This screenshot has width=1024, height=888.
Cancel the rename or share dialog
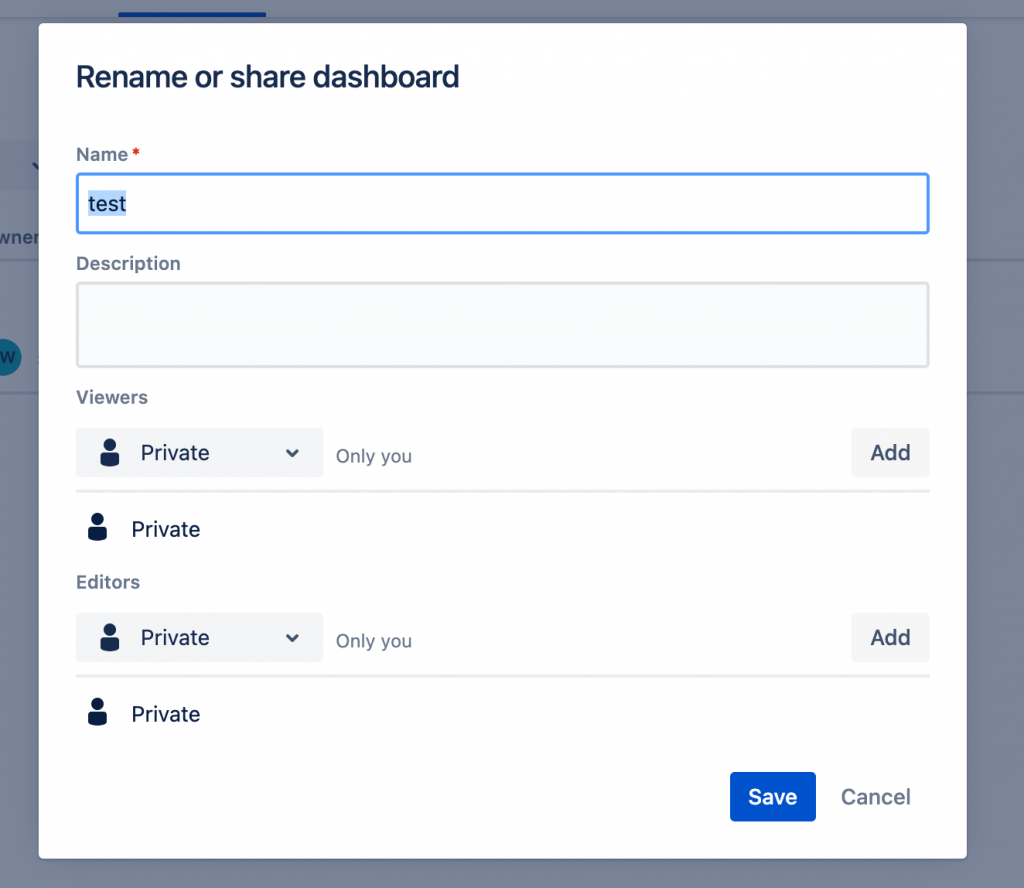click(875, 797)
